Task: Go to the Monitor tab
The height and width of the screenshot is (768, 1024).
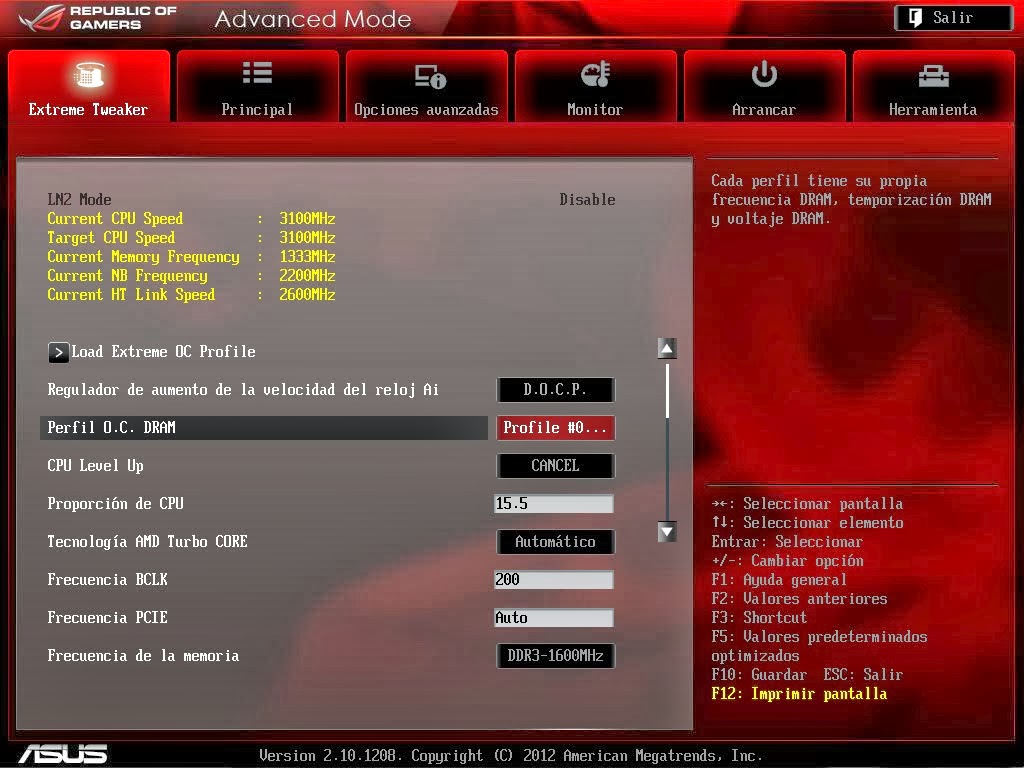Action: coord(595,86)
